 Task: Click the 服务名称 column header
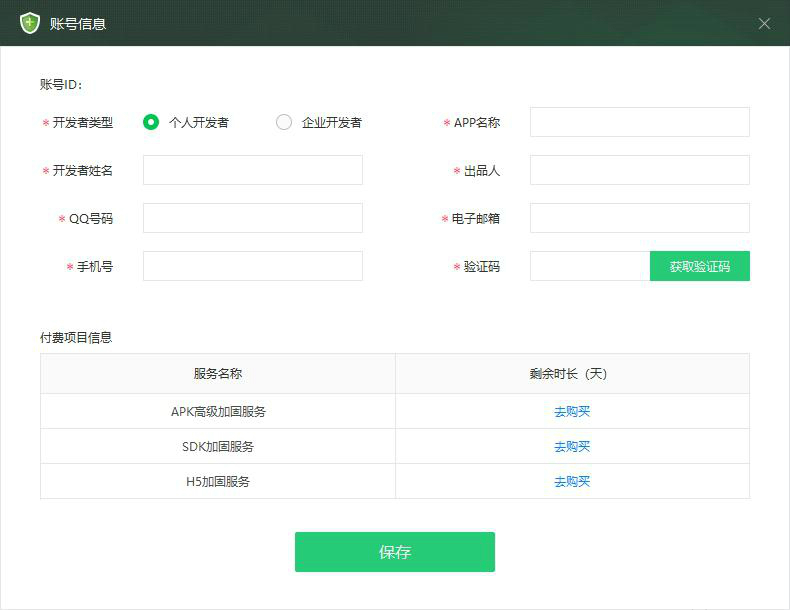218,374
